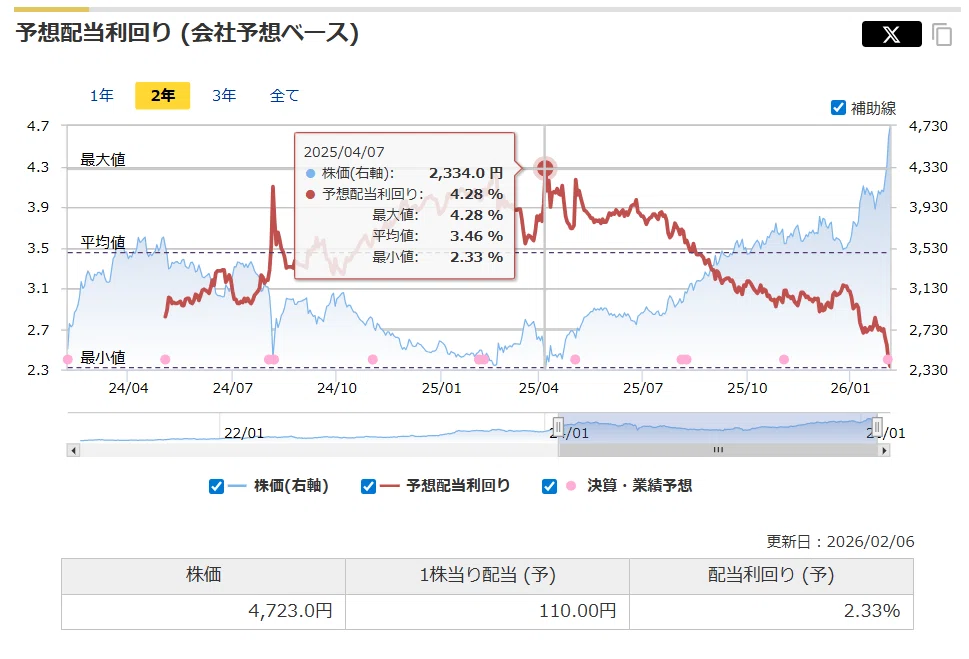
Task: Click the highlighted 2025/04/07 data point marker
Action: 544,168
